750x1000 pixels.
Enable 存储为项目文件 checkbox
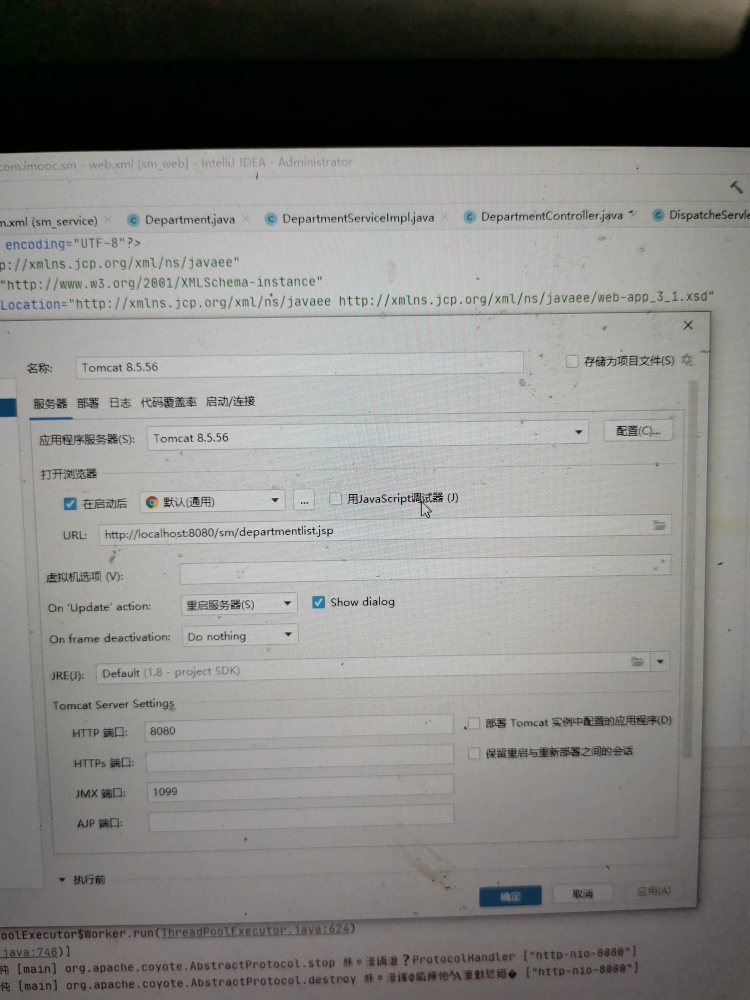tap(572, 362)
